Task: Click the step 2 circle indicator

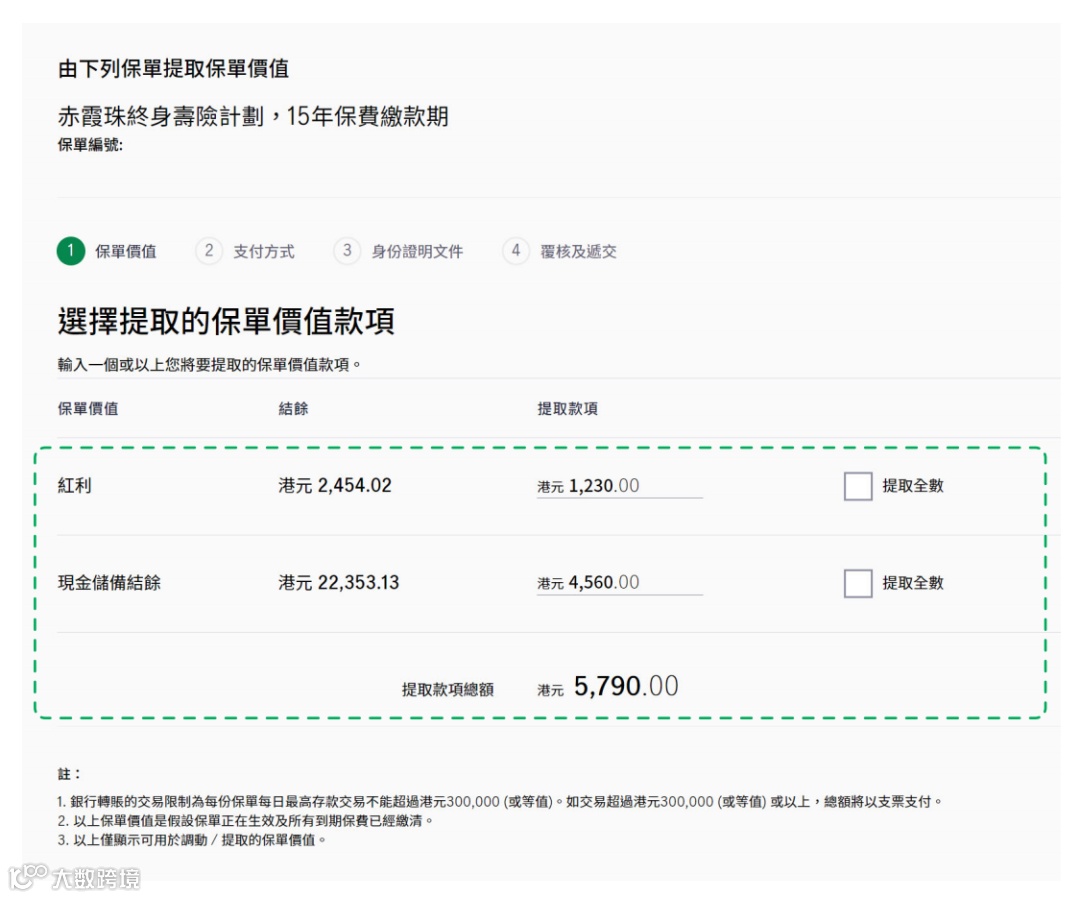Action: click(x=208, y=252)
